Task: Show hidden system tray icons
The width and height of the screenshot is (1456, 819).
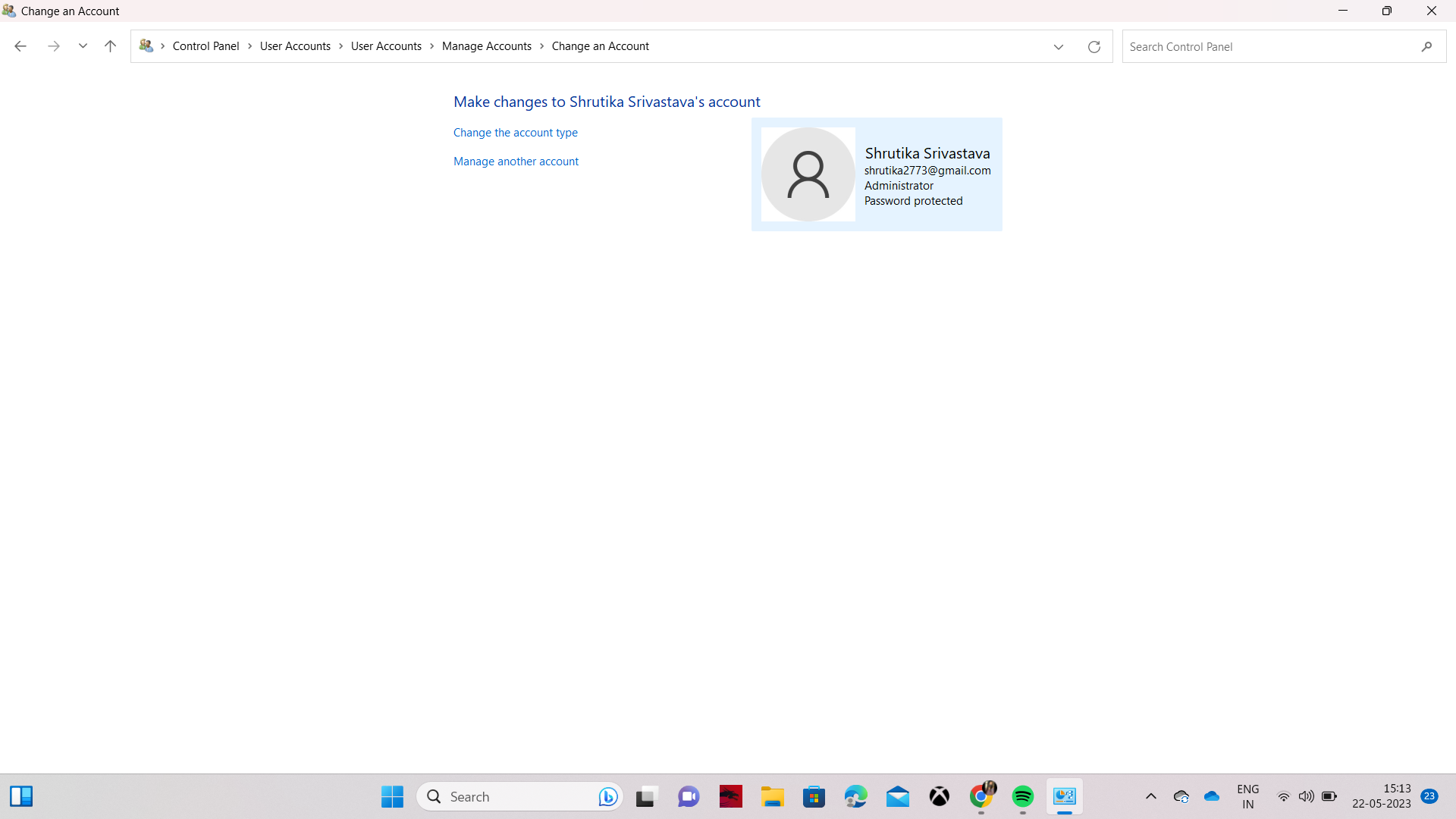Action: [x=1150, y=796]
